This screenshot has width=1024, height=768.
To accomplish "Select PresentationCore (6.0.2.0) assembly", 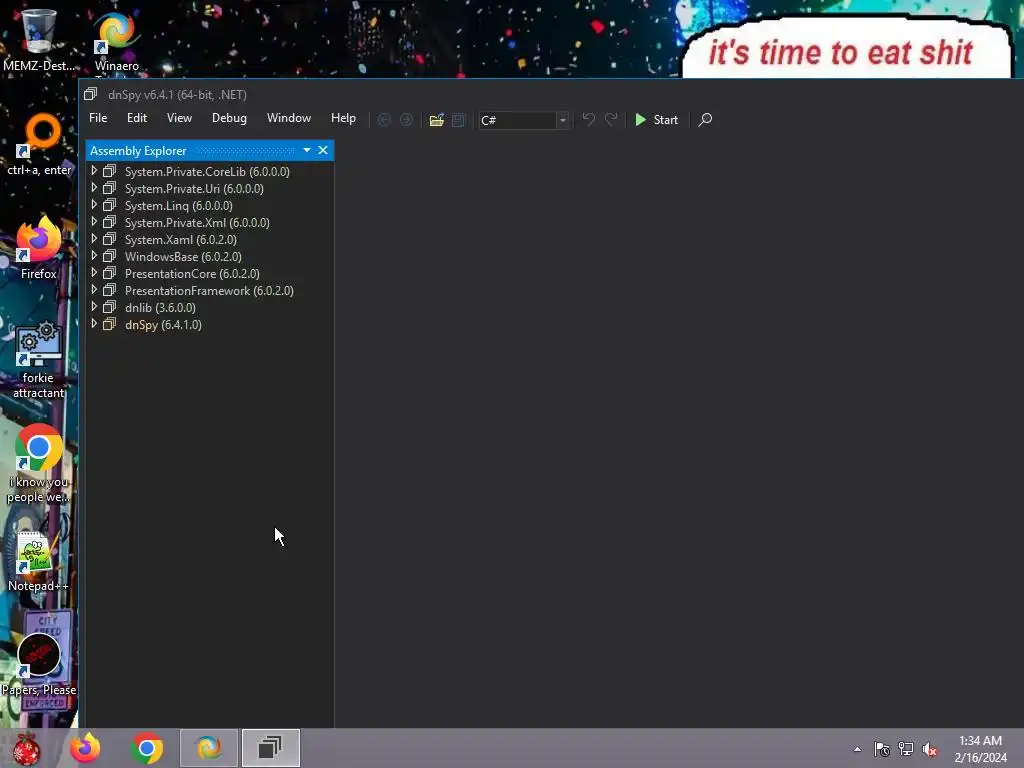I will pos(192,274).
